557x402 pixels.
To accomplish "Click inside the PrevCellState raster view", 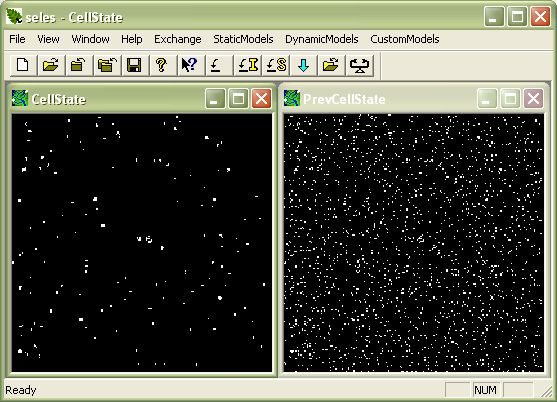I will [414, 243].
